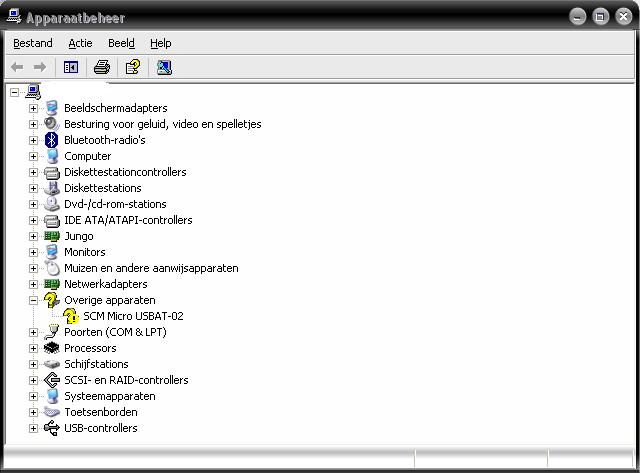The width and height of the screenshot is (640, 473).
Task: Click the Scan for hardware changes icon
Action: (x=164, y=67)
